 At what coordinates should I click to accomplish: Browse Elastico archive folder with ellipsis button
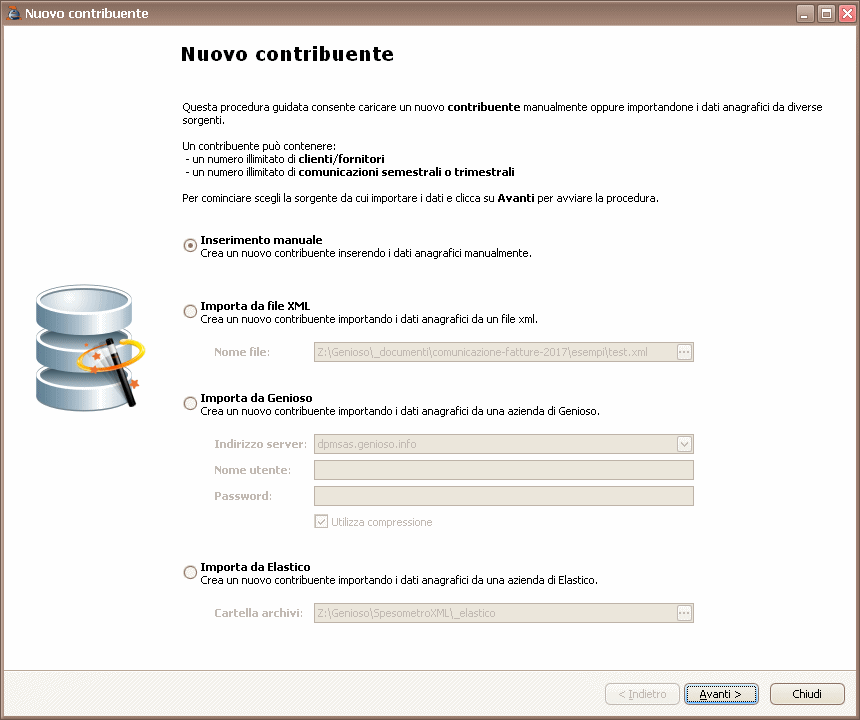684,613
